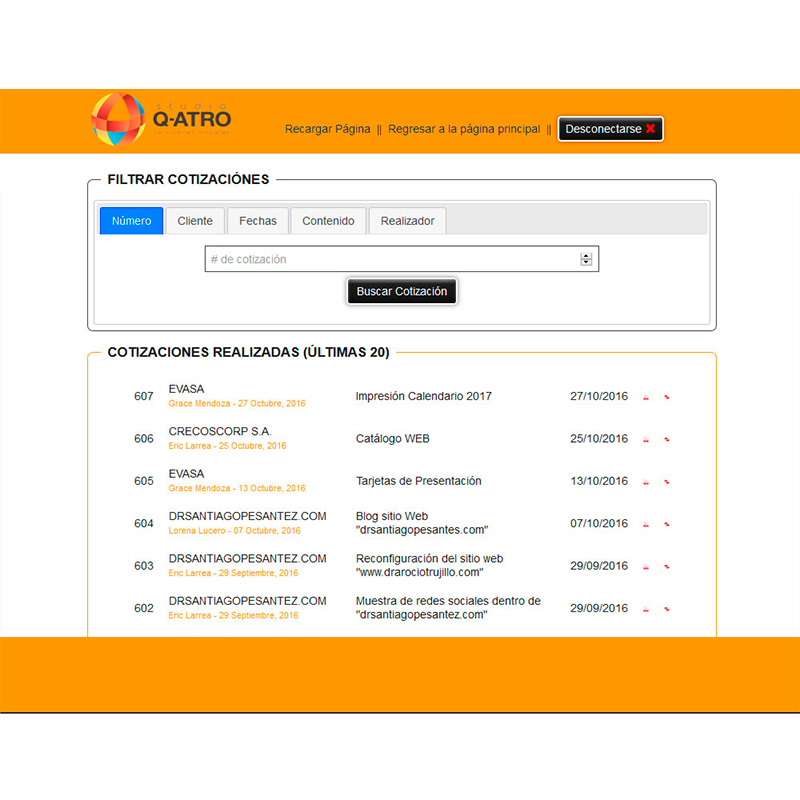Open the Cliente filter tab
The width and height of the screenshot is (800, 800).
pyautogui.click(x=195, y=221)
